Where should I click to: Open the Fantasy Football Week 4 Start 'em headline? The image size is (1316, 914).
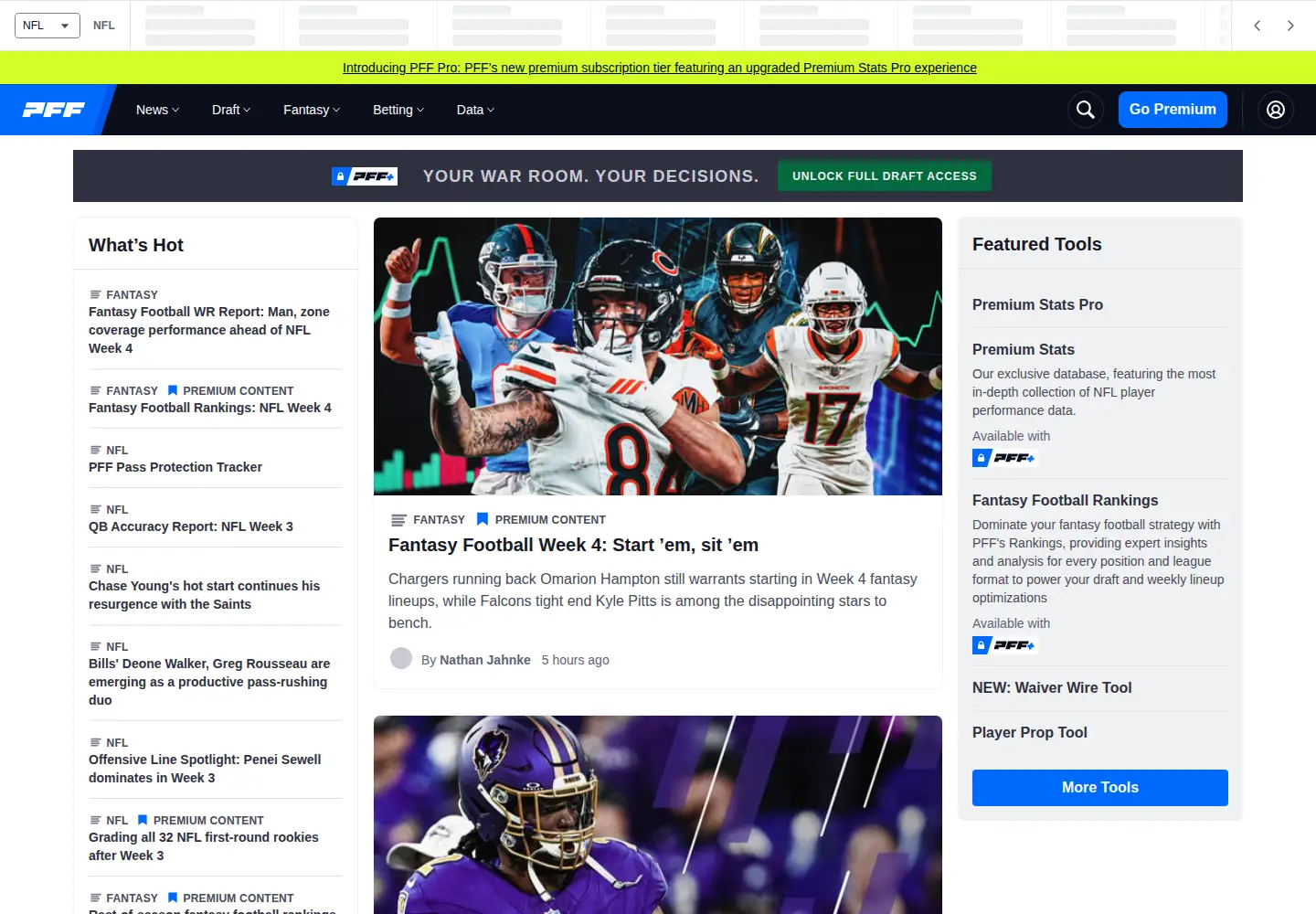573,545
